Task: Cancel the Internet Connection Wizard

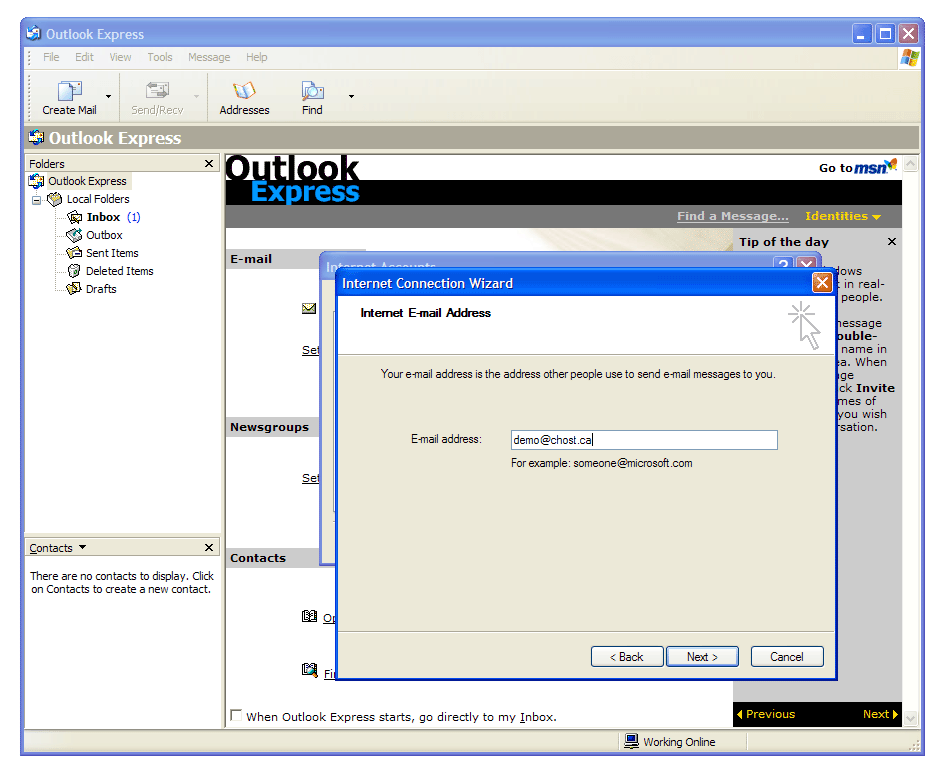Action: point(787,657)
